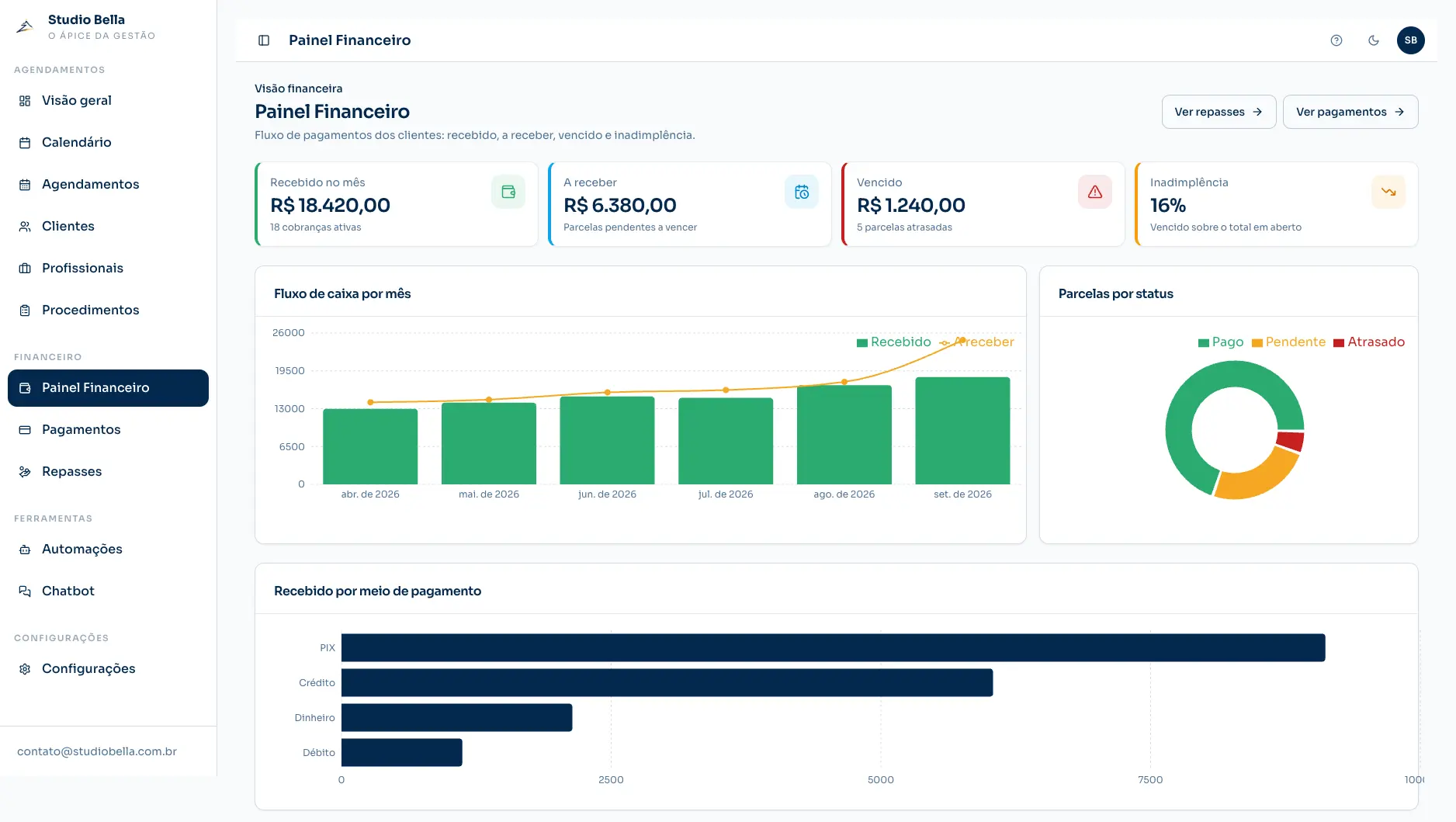Toggle the A receber legend entry
The width and height of the screenshot is (1456, 822).
pos(976,342)
